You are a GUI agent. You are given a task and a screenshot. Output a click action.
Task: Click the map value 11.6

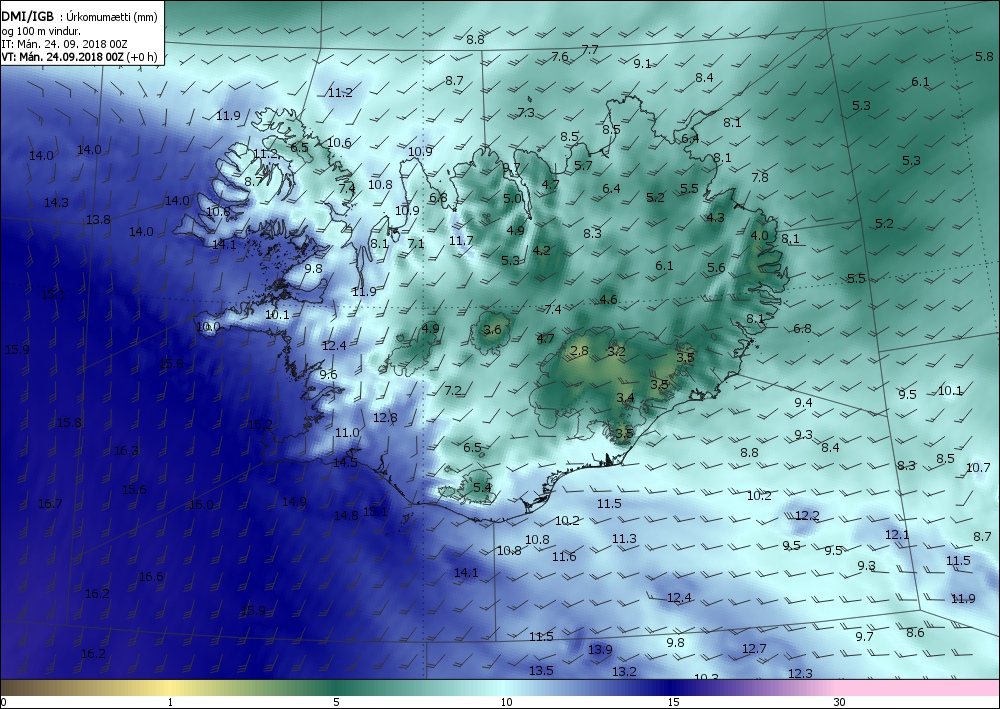(x=564, y=557)
